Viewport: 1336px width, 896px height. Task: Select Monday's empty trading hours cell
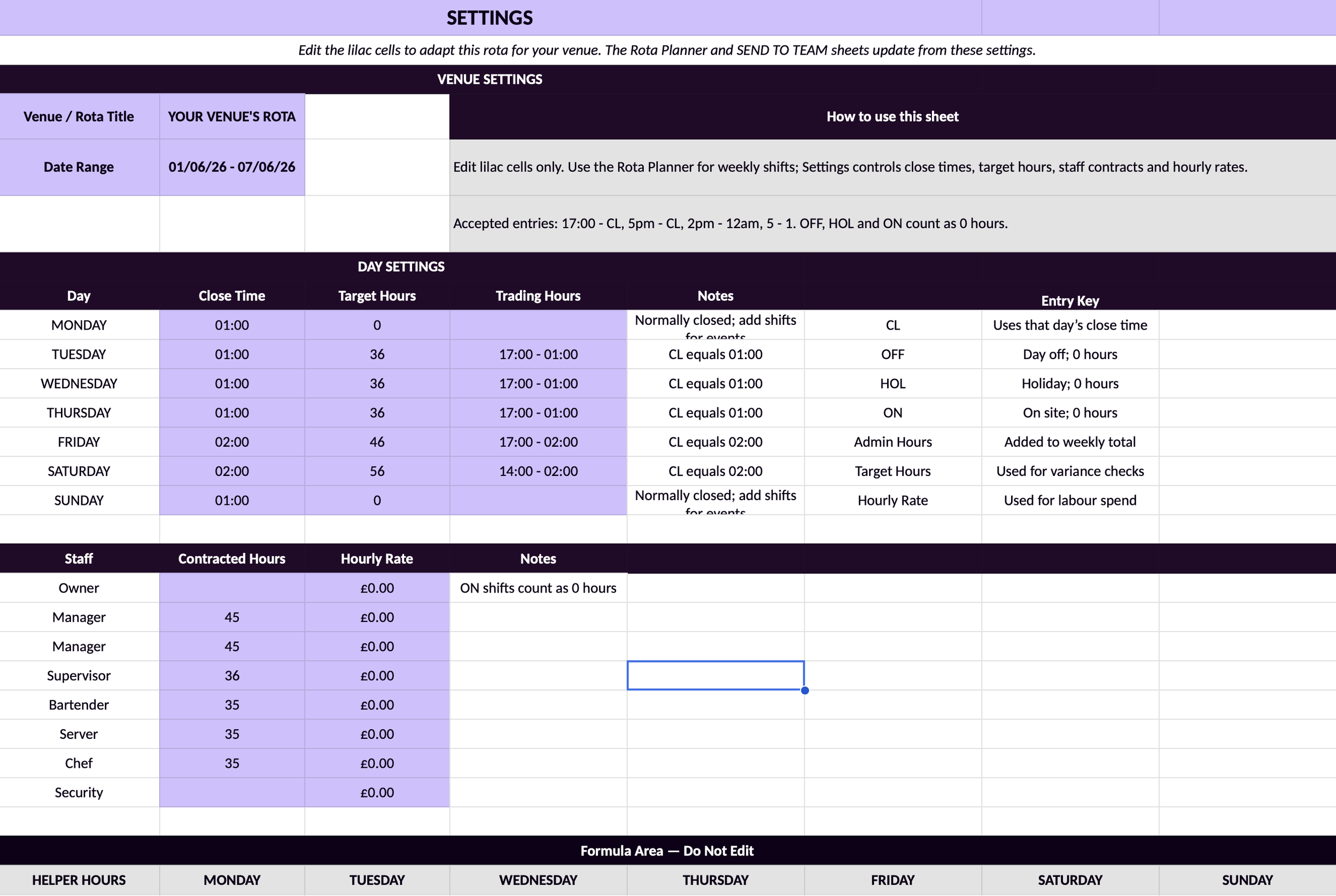click(x=538, y=325)
